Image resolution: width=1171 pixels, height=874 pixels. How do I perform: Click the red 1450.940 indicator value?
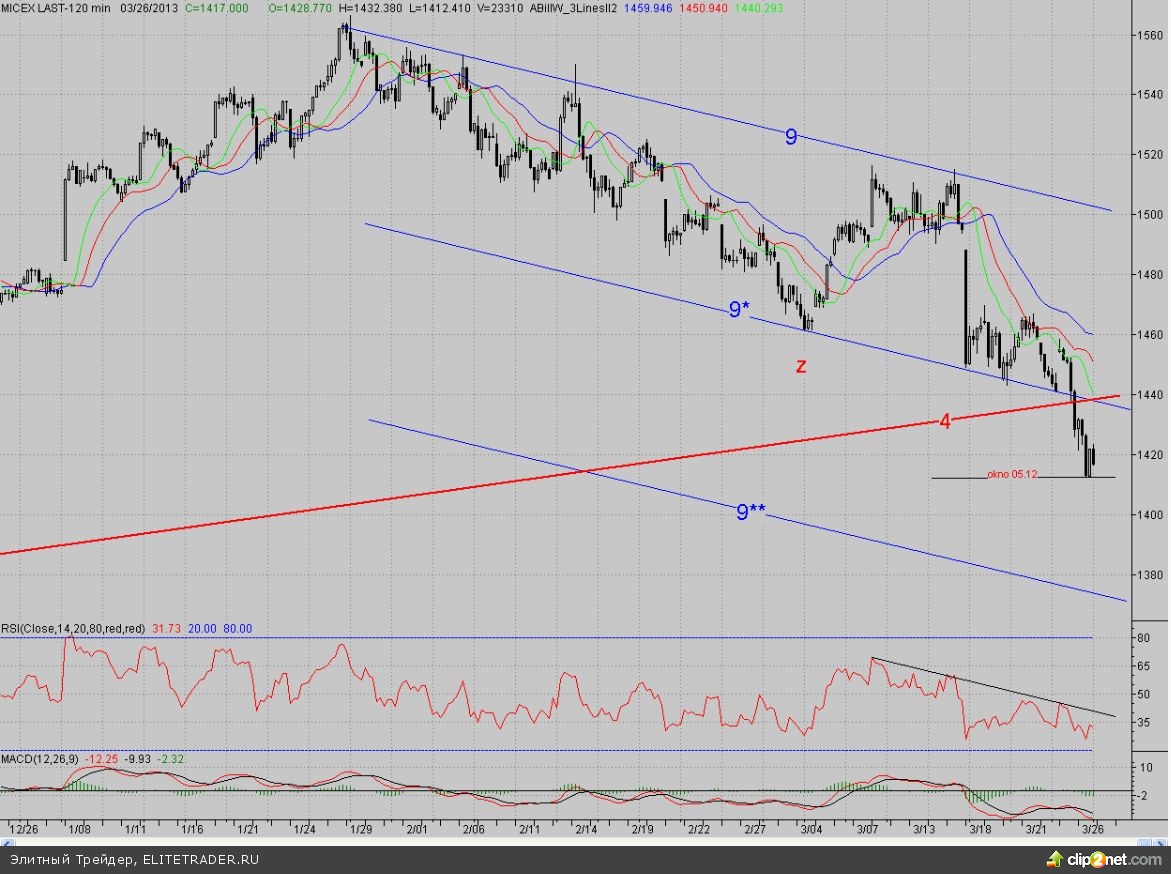pyautogui.click(x=708, y=7)
